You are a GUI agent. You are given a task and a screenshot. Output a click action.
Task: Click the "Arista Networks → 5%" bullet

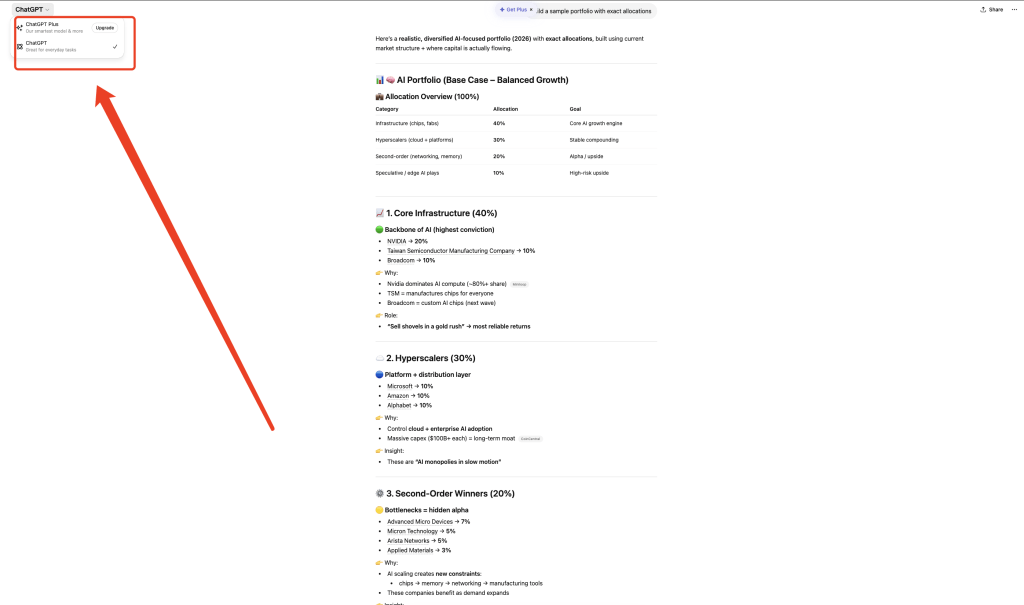[417, 541]
